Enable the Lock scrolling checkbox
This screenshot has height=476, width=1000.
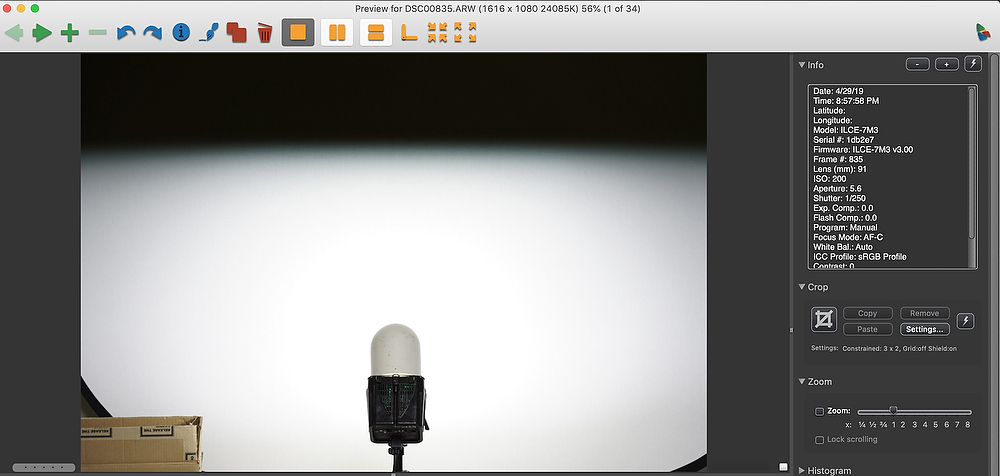[820, 440]
